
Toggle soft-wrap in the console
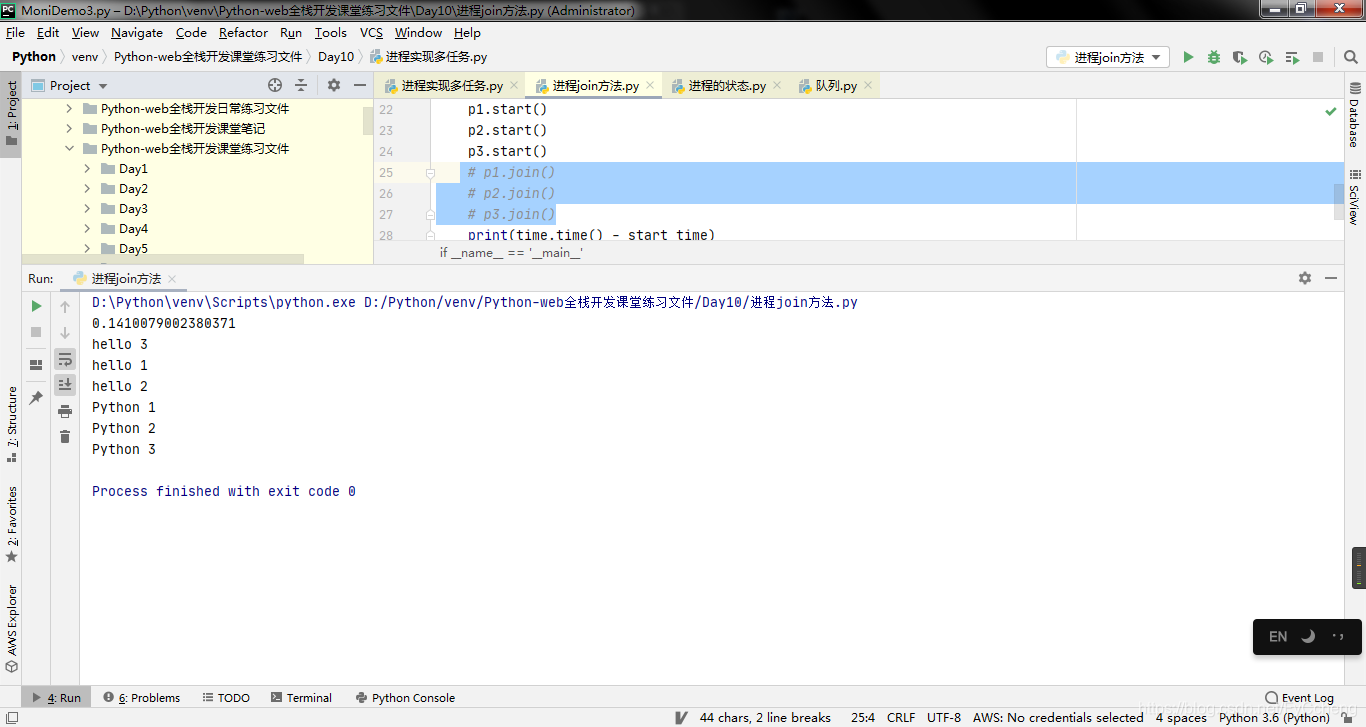click(x=65, y=359)
